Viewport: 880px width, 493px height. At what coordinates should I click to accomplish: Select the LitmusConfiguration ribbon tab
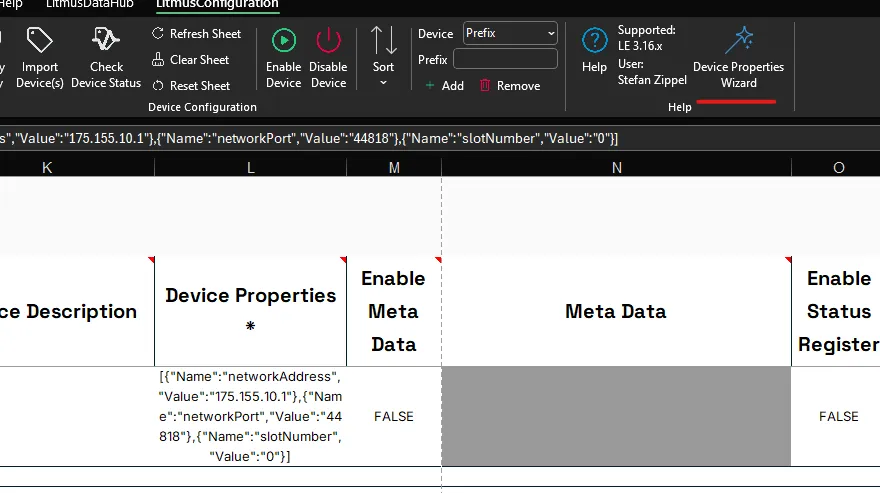[x=217, y=4]
